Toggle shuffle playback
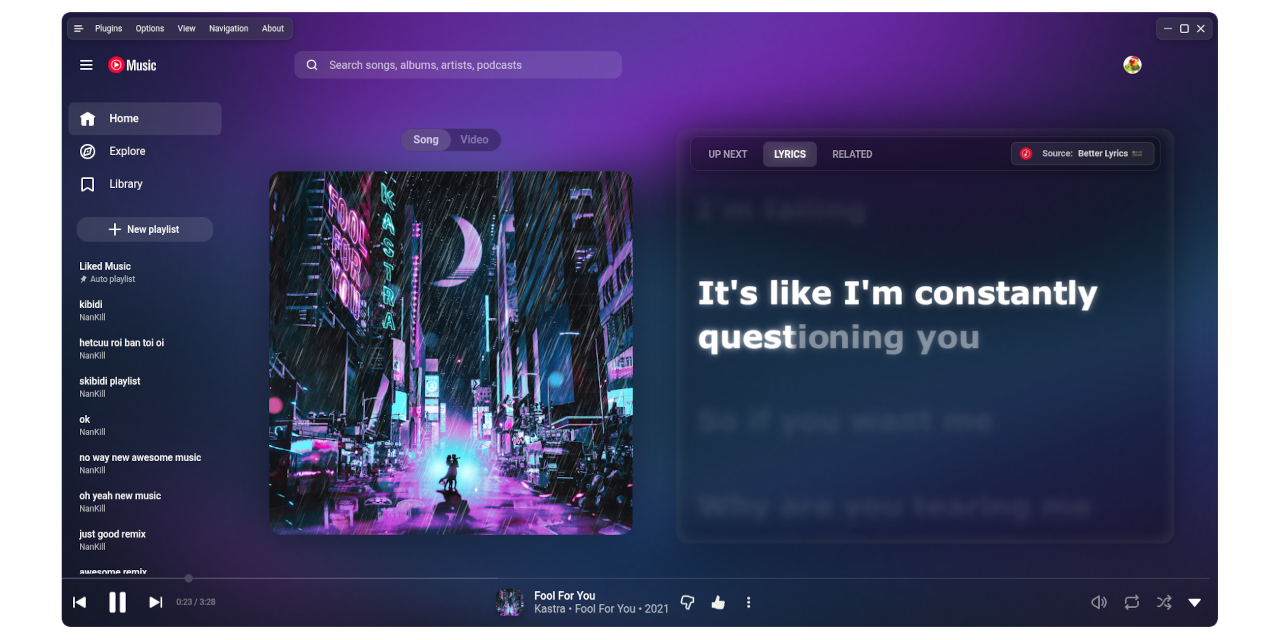 tap(1164, 602)
